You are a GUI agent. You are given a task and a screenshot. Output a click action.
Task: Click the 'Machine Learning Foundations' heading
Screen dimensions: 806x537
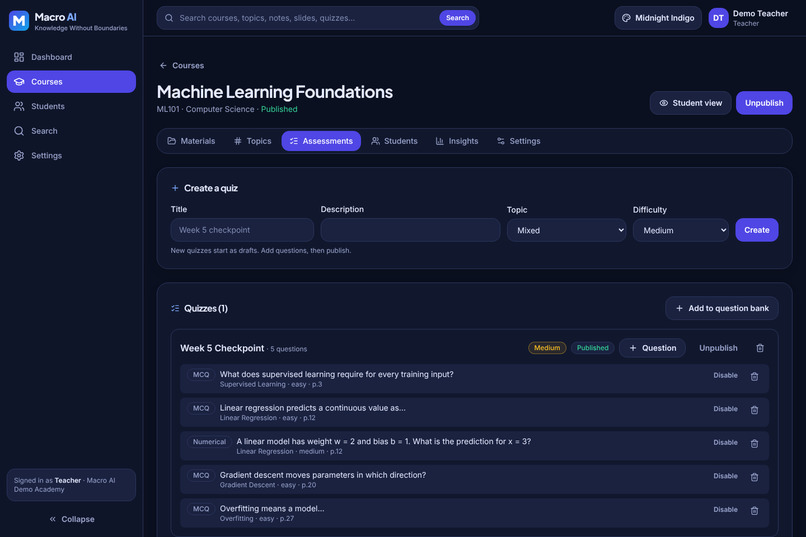point(274,92)
